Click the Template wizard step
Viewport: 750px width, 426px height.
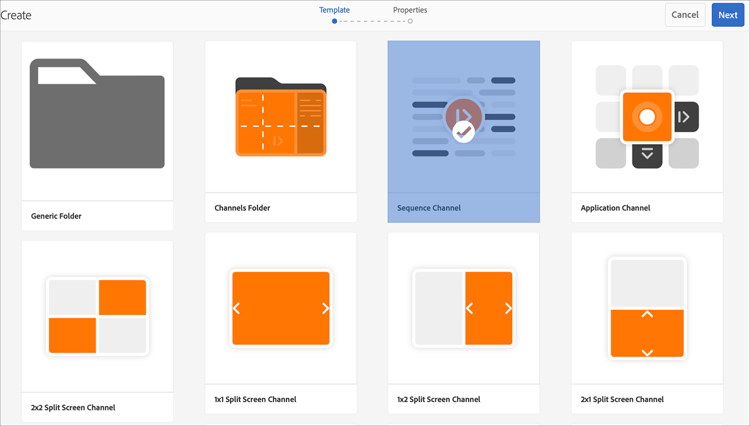pos(334,10)
